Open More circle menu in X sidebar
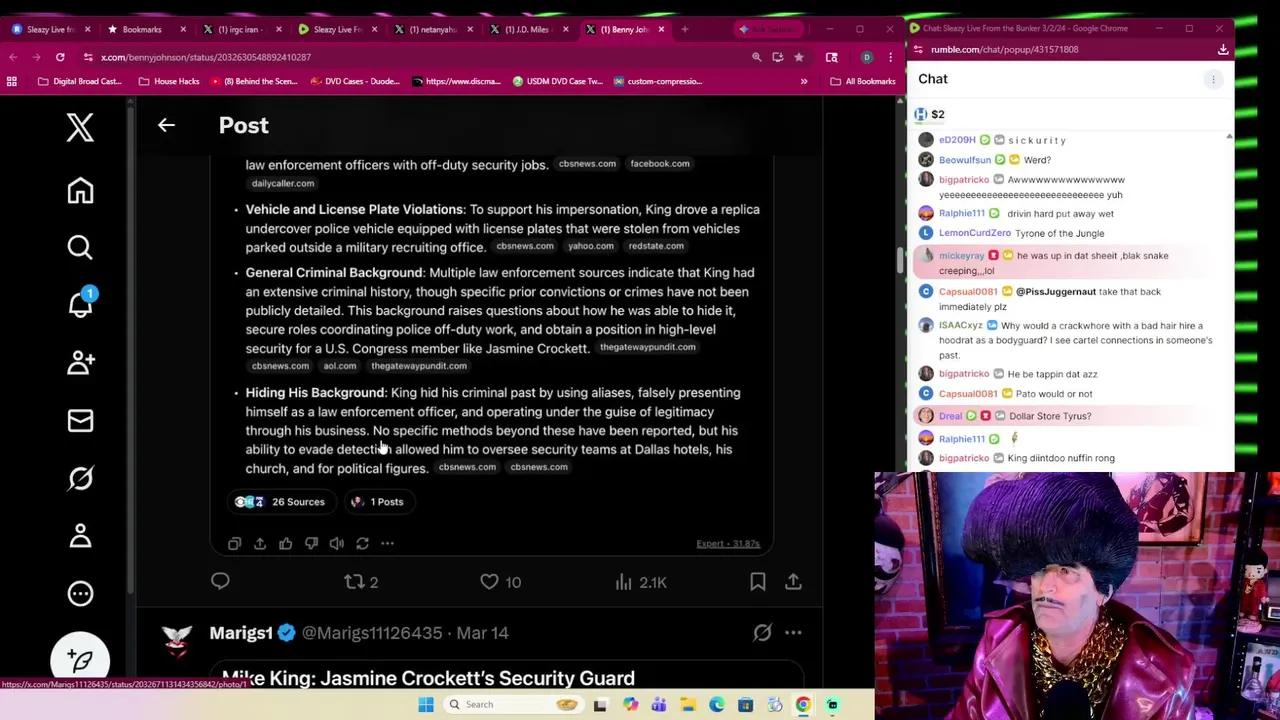Viewport: 1280px width, 720px height. (x=80, y=593)
